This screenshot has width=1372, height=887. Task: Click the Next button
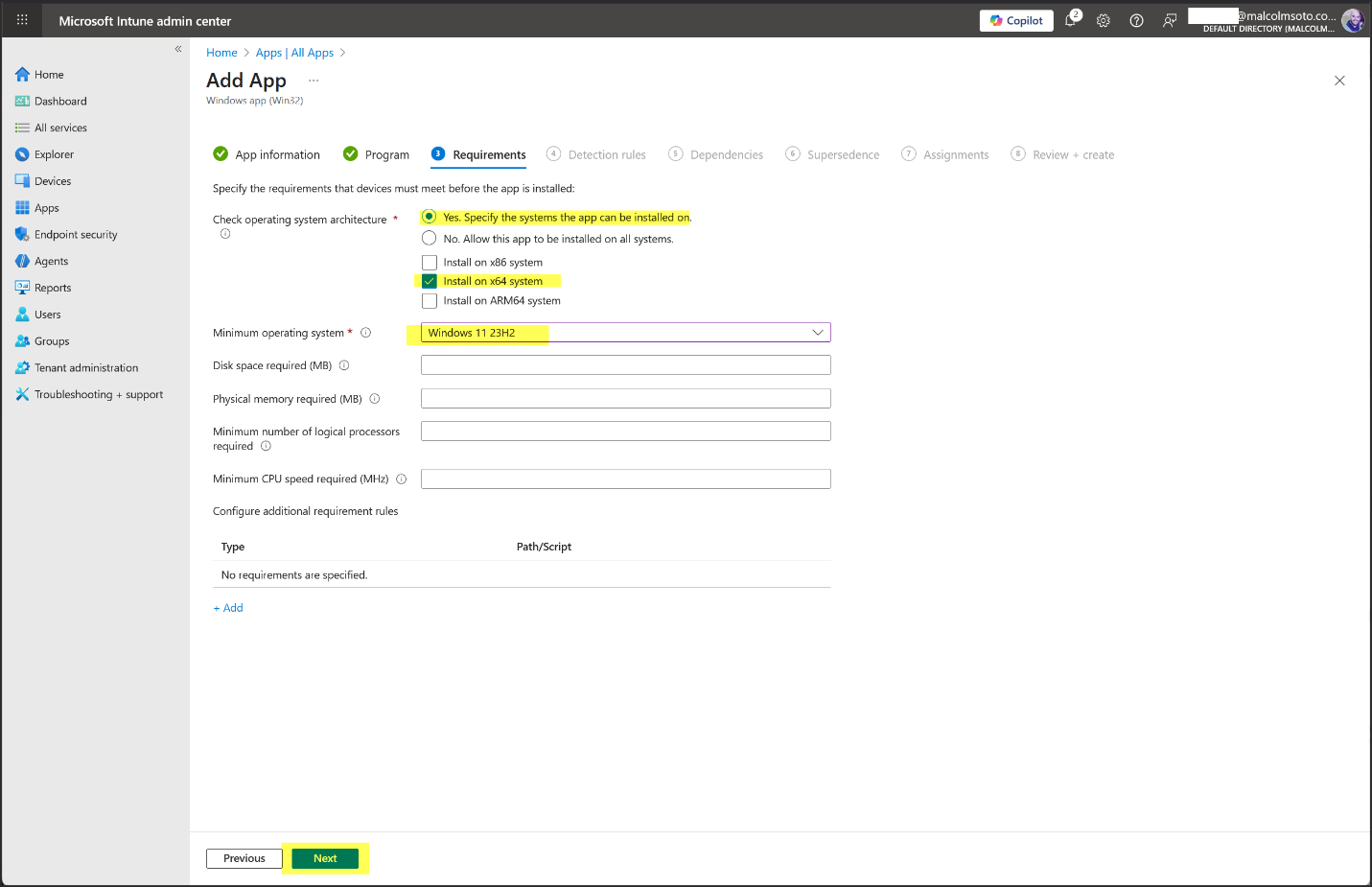pyautogui.click(x=325, y=858)
